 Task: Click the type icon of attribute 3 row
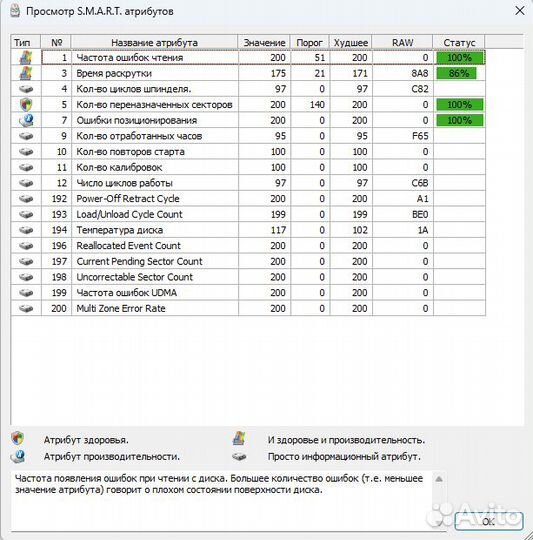[26, 73]
